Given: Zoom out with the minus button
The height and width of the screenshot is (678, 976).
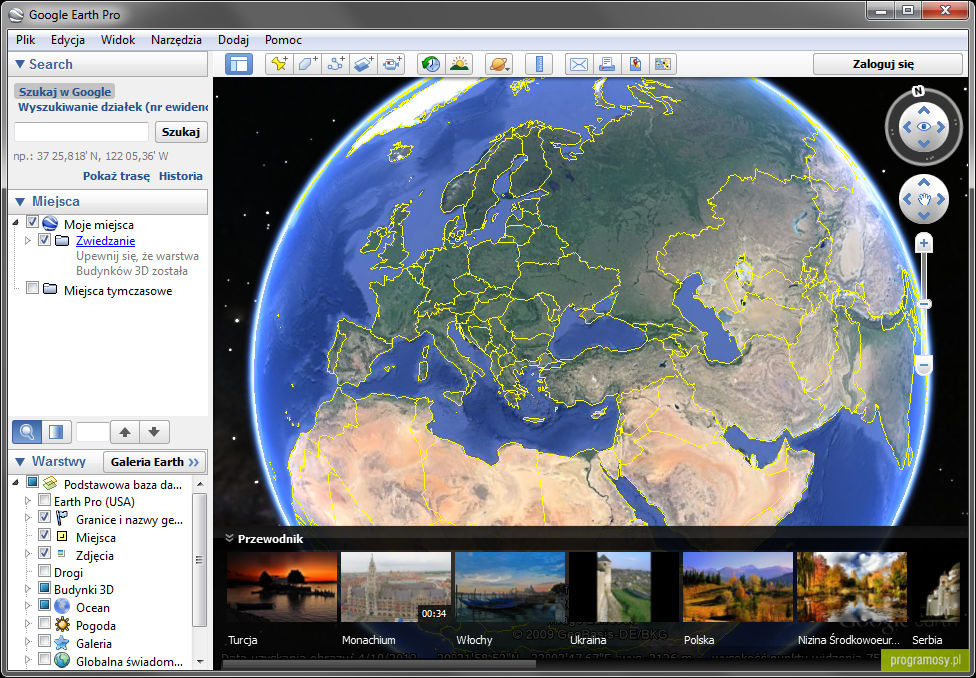Looking at the screenshot, I should click(x=924, y=365).
